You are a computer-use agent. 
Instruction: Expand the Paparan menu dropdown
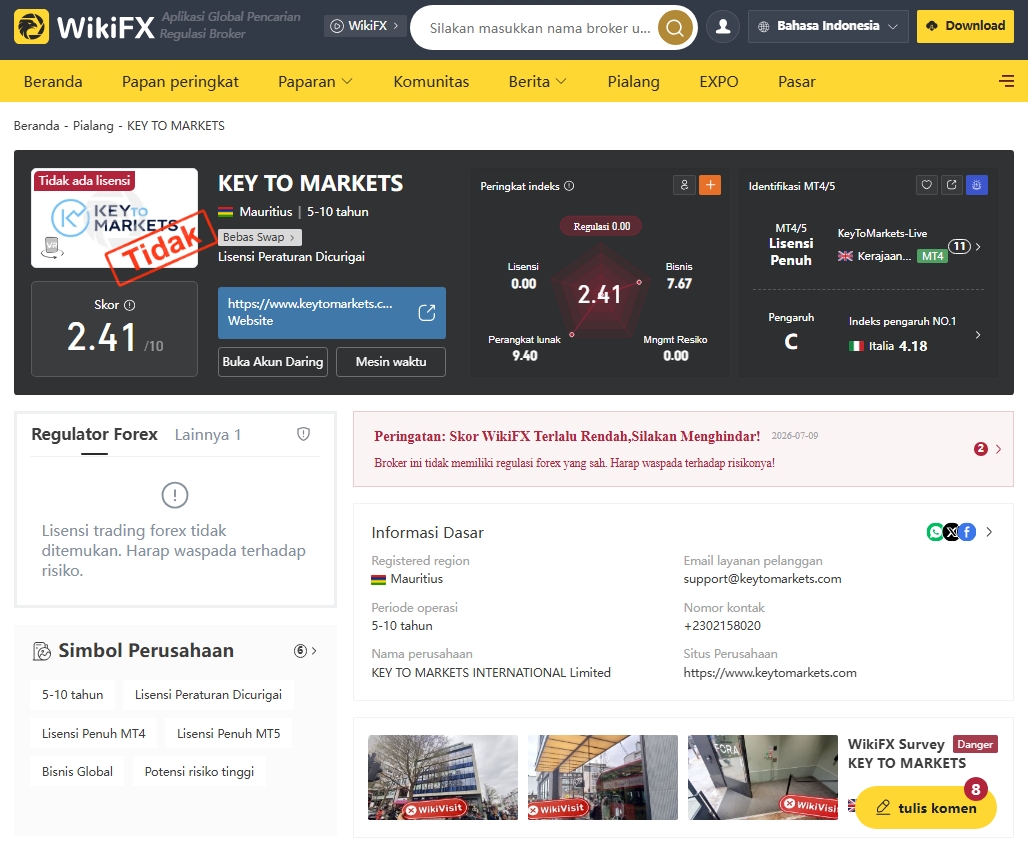[x=315, y=81]
